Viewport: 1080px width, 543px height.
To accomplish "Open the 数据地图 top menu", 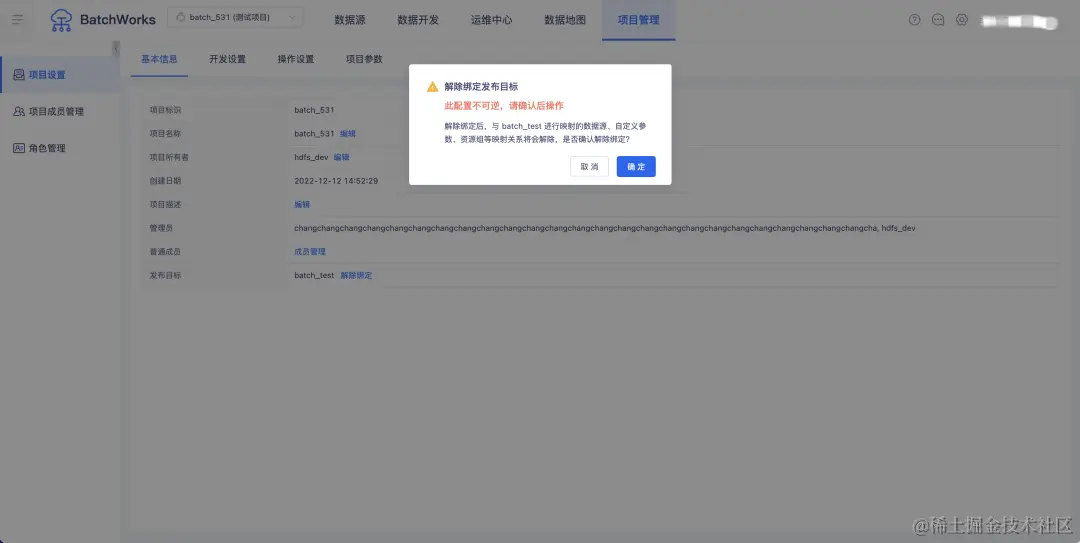I will click(x=565, y=20).
